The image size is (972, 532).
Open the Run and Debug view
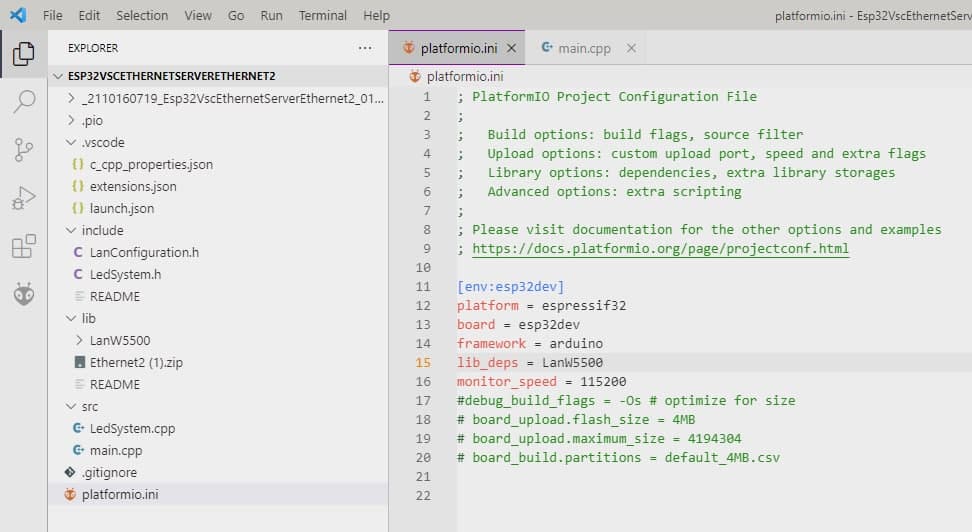(24, 198)
